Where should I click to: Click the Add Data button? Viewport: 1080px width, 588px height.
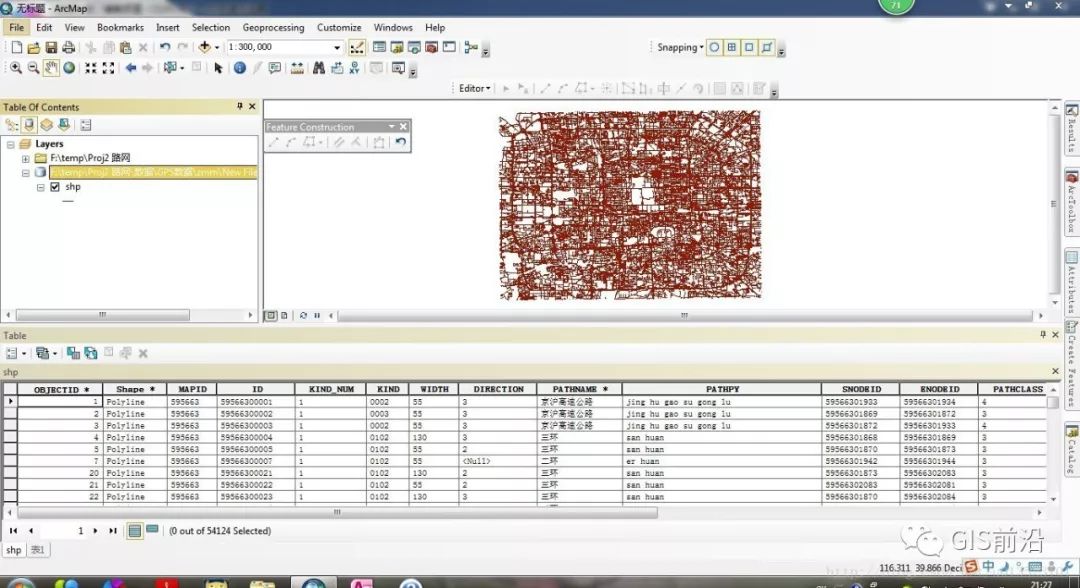205,48
